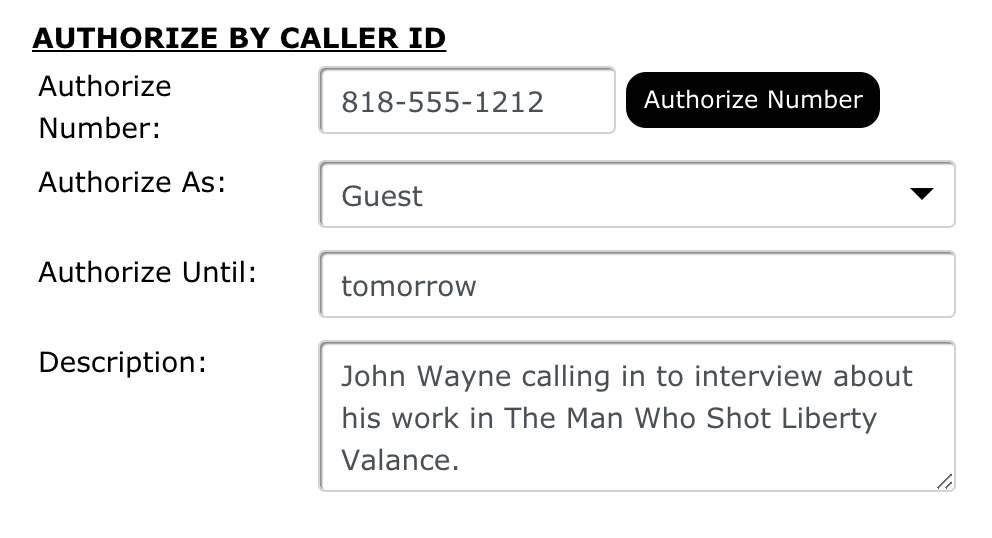The width and height of the screenshot is (992, 538).
Task: Place cursor after 1212 in phone field
Action: pos(546,101)
